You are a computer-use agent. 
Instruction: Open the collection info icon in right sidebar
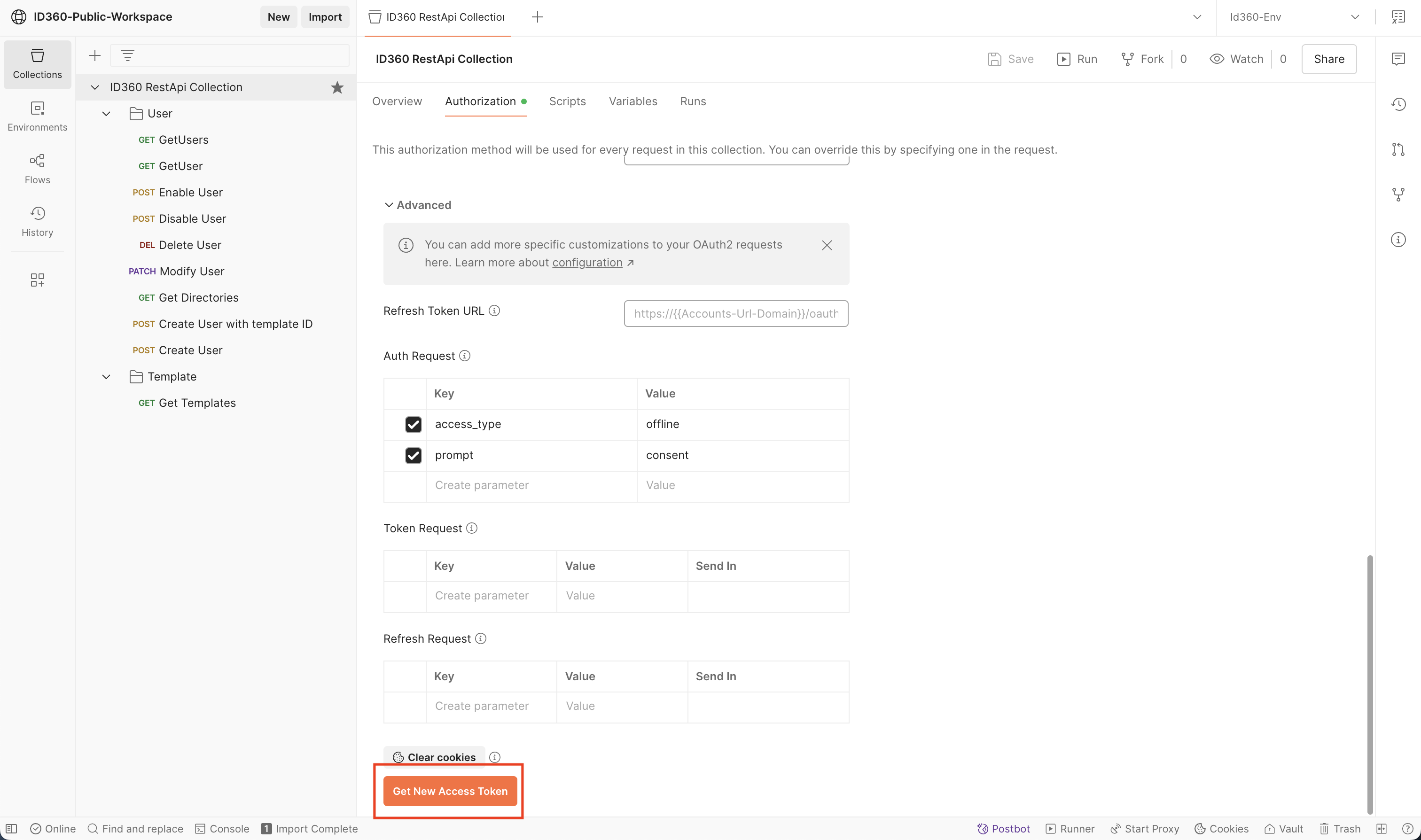pyautogui.click(x=1398, y=240)
